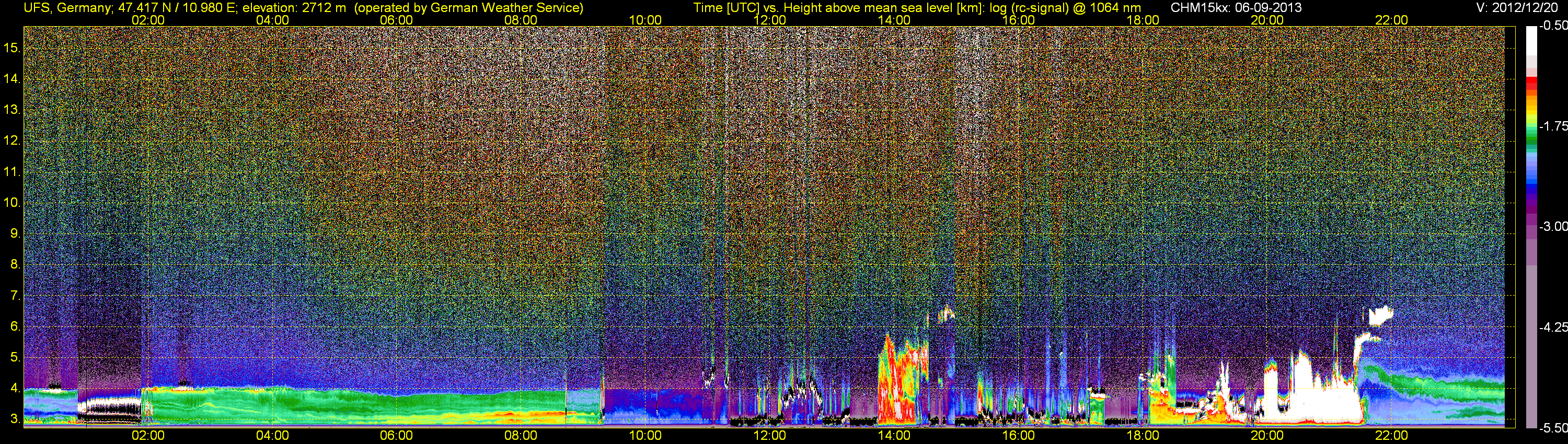Click the '22:00' label on the bottom time axis

click(x=1391, y=436)
